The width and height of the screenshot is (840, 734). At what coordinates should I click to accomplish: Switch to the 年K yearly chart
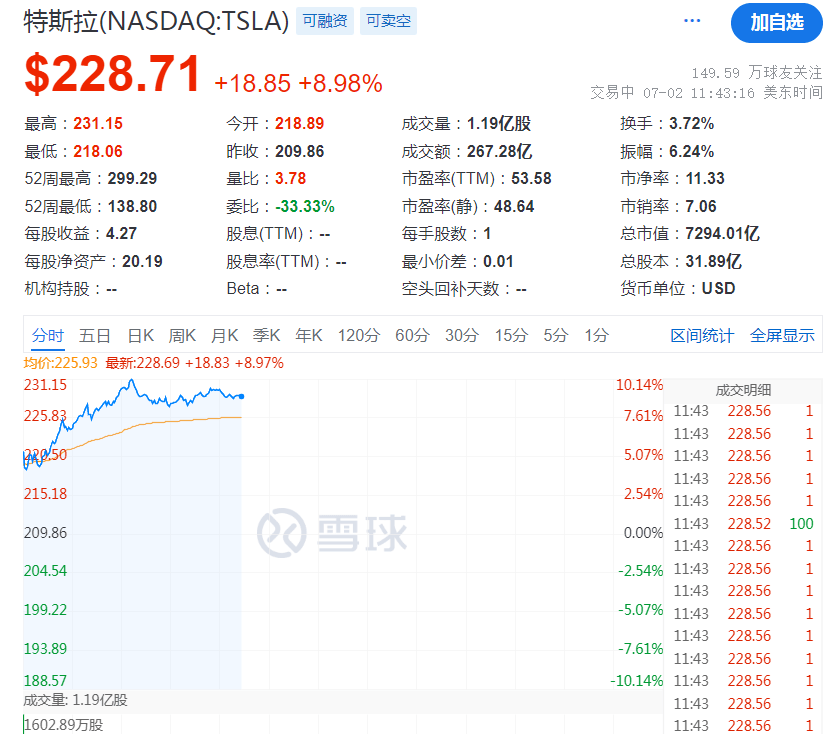tap(308, 336)
